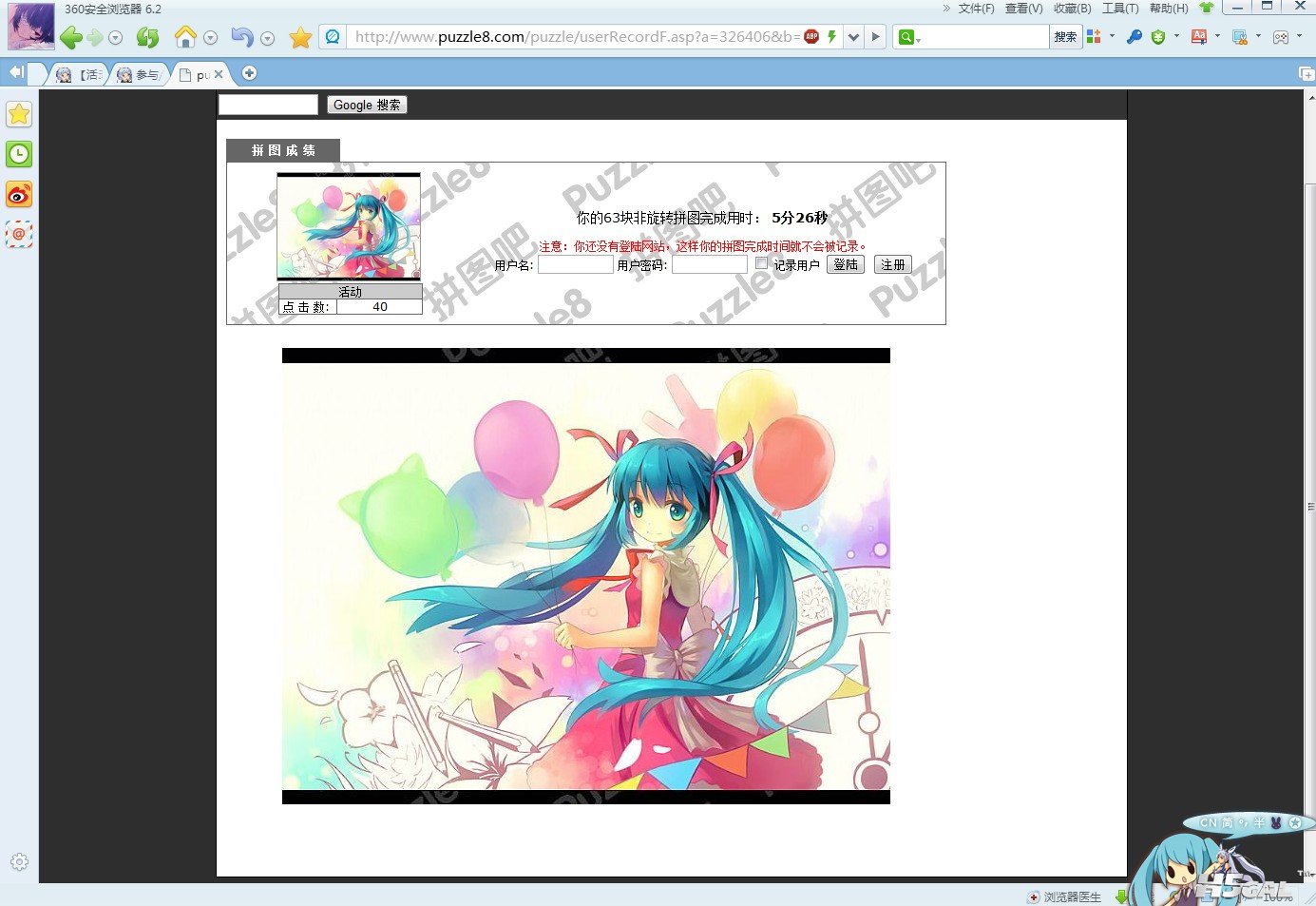Click the yellow star bookmark icon in toolbar

[300, 38]
